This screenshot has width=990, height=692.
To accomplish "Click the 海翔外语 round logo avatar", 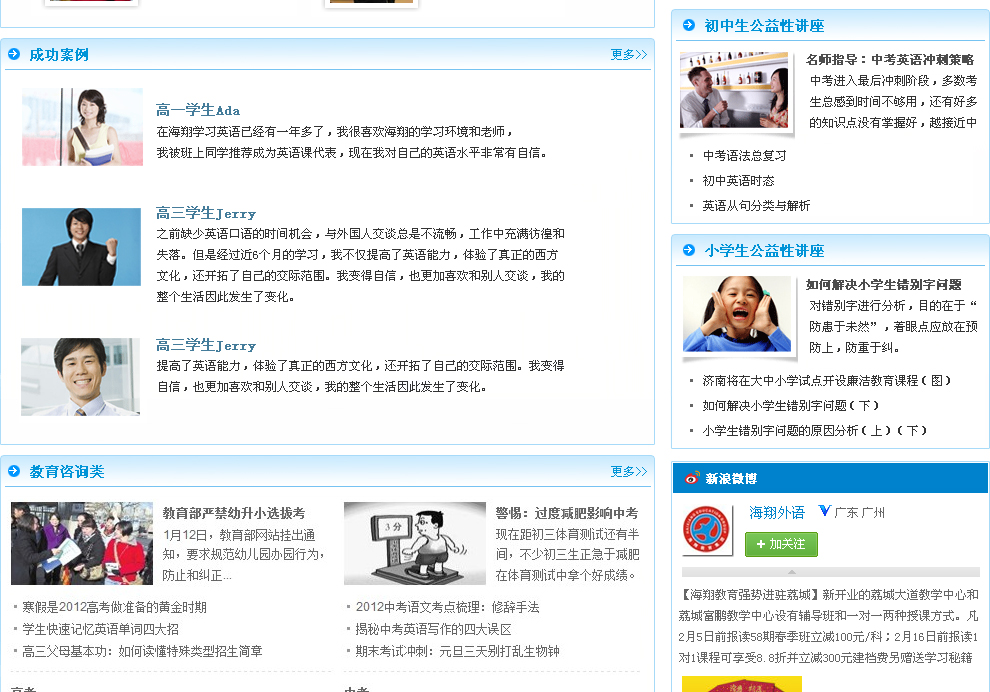I will pyautogui.click(x=706, y=531).
